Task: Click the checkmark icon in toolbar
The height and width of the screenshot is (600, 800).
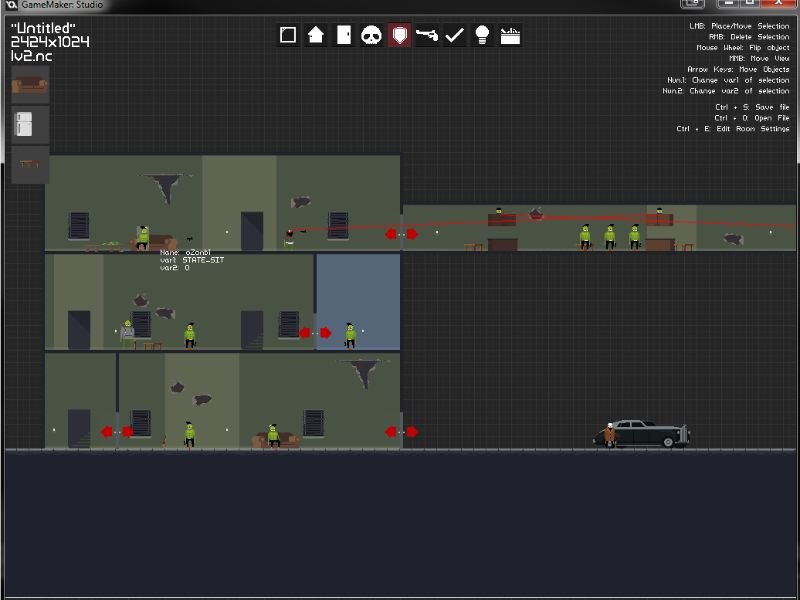Action: (455, 35)
